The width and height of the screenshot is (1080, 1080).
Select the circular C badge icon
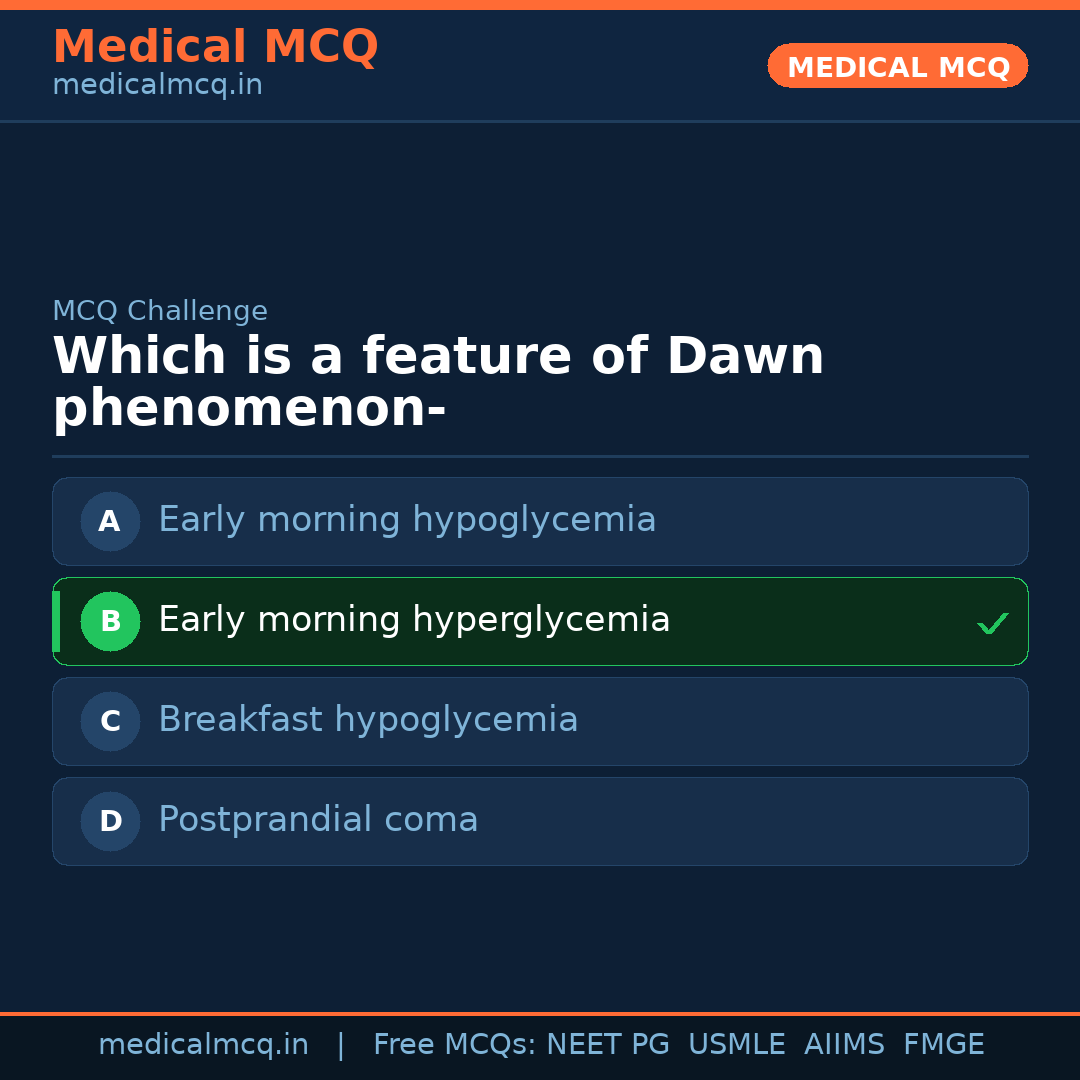click(110, 721)
